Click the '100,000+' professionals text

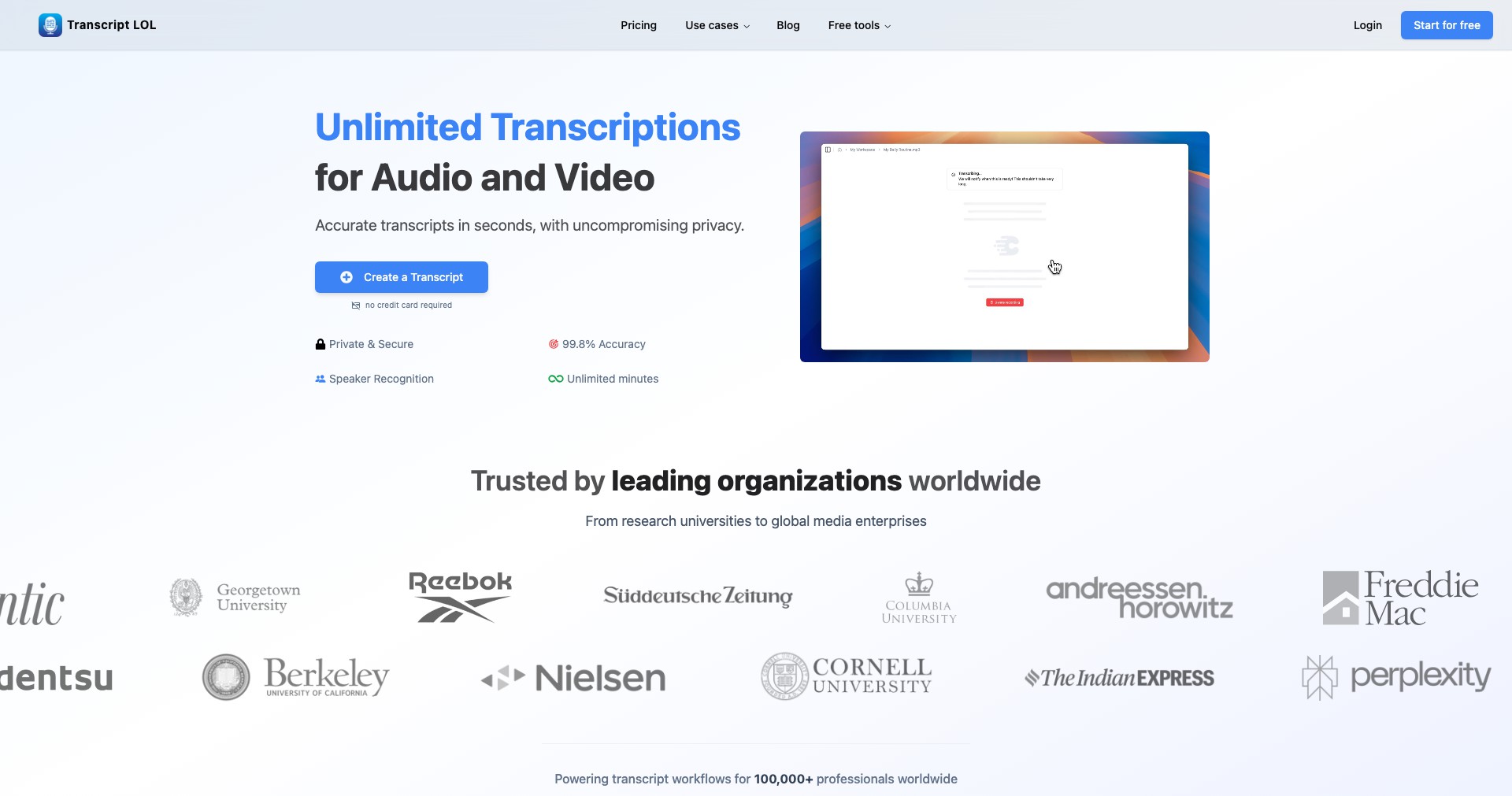click(784, 779)
